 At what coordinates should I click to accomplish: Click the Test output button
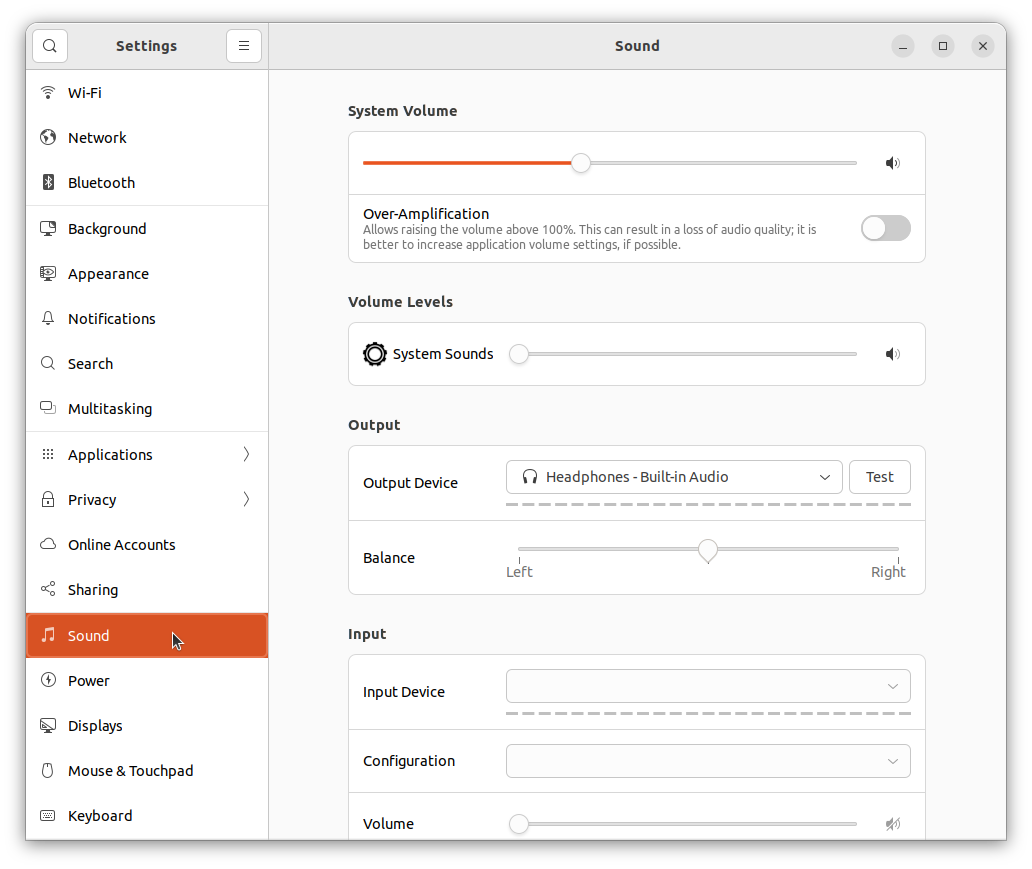[879, 477]
